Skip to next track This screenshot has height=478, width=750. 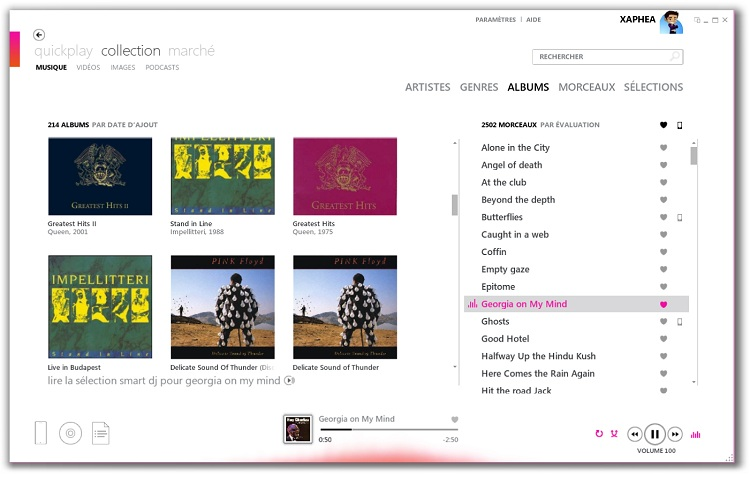click(675, 434)
